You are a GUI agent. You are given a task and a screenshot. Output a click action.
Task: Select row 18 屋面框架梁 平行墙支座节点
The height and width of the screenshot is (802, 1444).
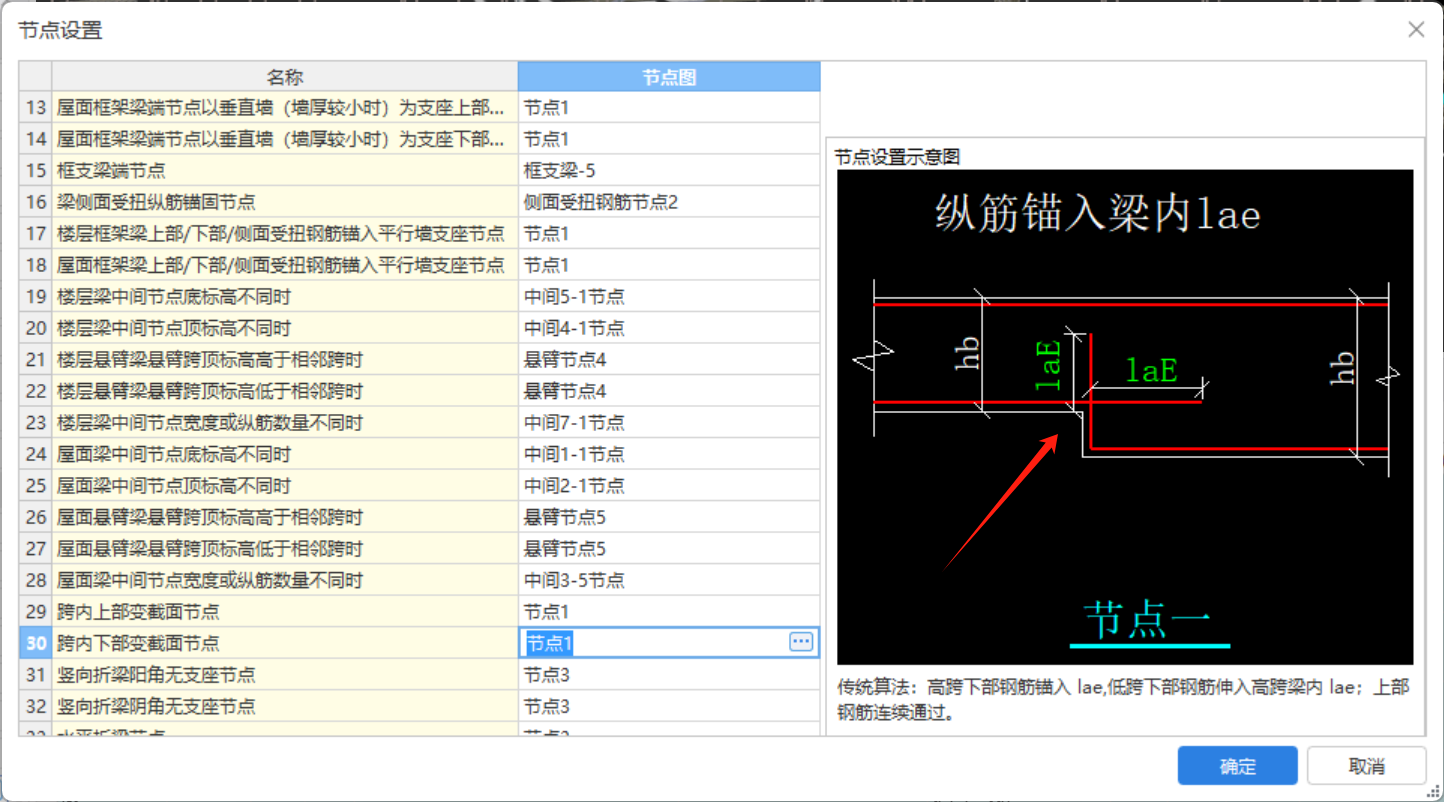click(285, 265)
